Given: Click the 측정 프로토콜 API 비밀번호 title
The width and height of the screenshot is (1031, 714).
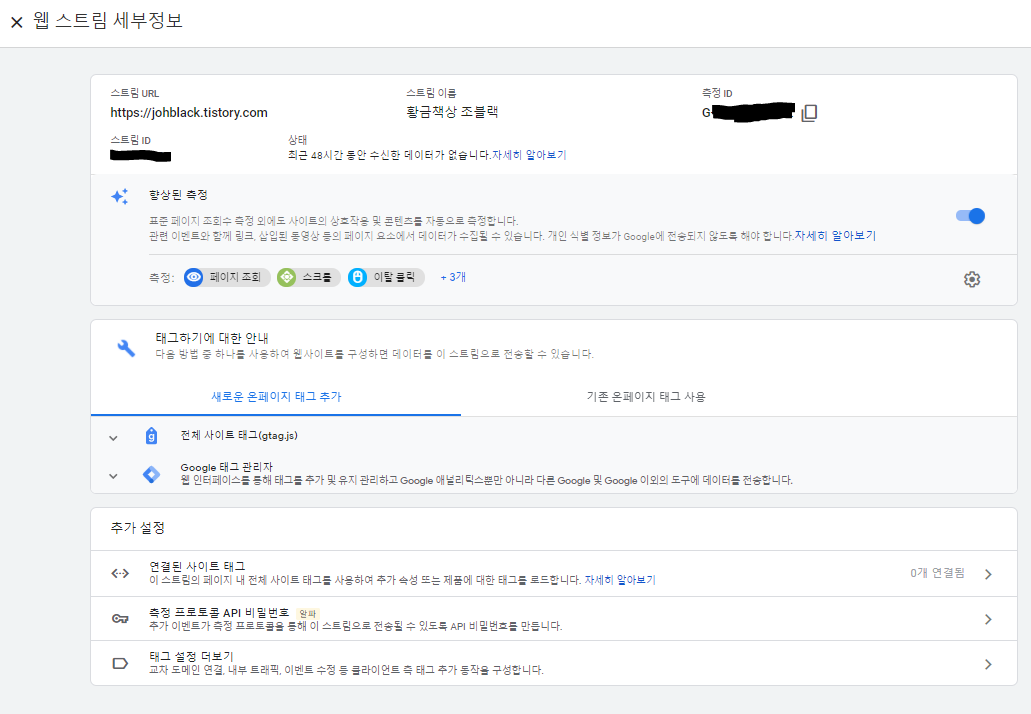Looking at the screenshot, I should (x=219, y=612).
